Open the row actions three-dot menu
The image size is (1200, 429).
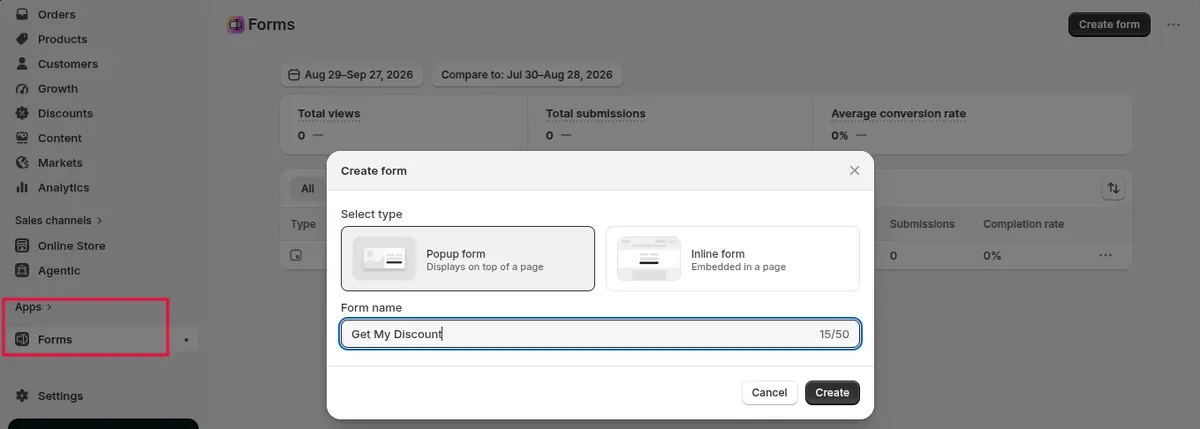pyautogui.click(x=1105, y=255)
